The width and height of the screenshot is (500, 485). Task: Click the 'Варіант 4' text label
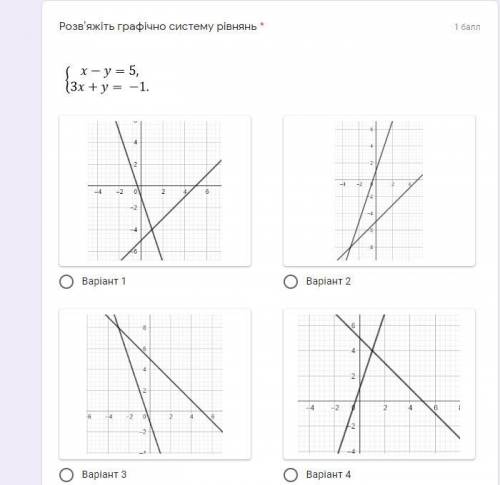pyautogui.click(x=328, y=474)
